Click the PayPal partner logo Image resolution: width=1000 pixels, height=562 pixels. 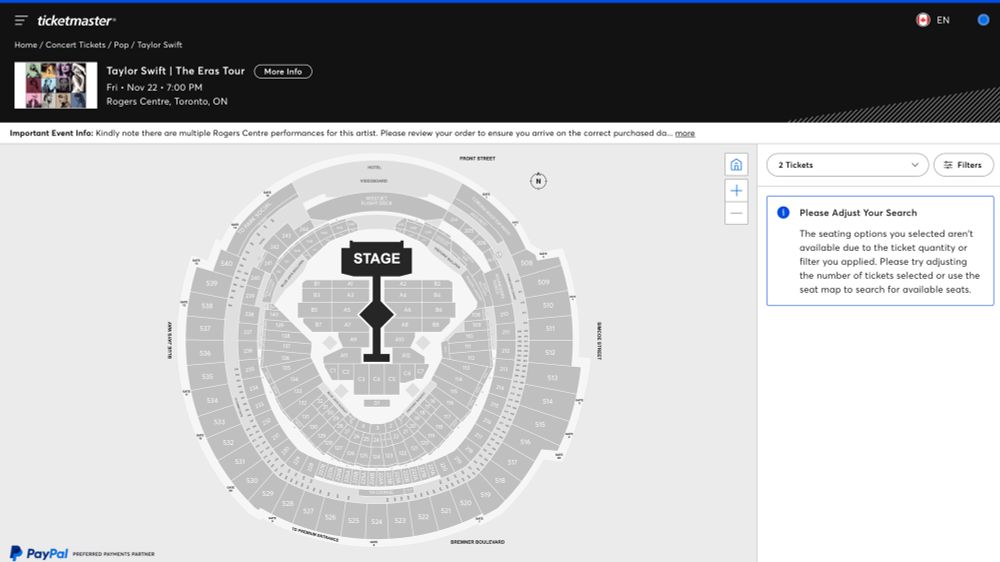tap(39, 553)
